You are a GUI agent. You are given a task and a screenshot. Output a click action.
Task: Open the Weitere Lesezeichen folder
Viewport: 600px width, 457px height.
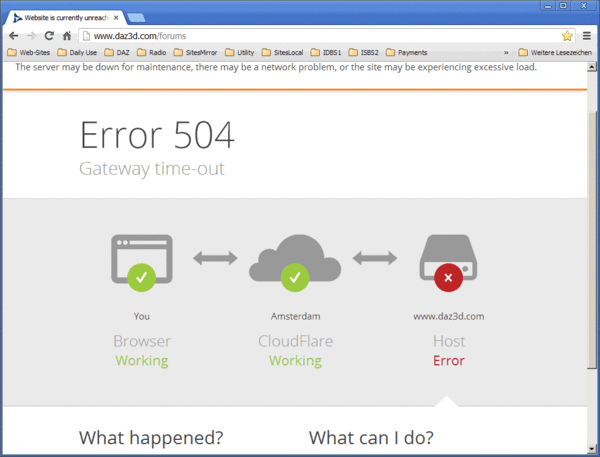pos(555,52)
